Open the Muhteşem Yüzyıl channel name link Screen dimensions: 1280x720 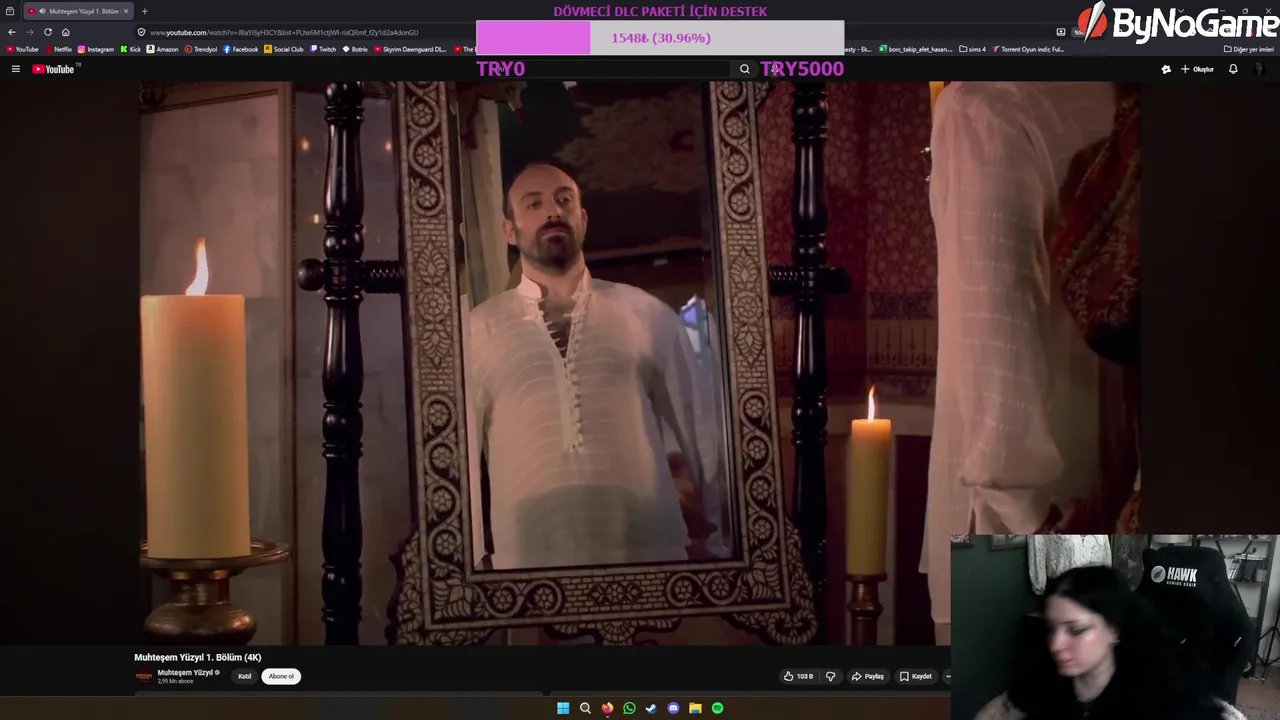tap(185, 673)
